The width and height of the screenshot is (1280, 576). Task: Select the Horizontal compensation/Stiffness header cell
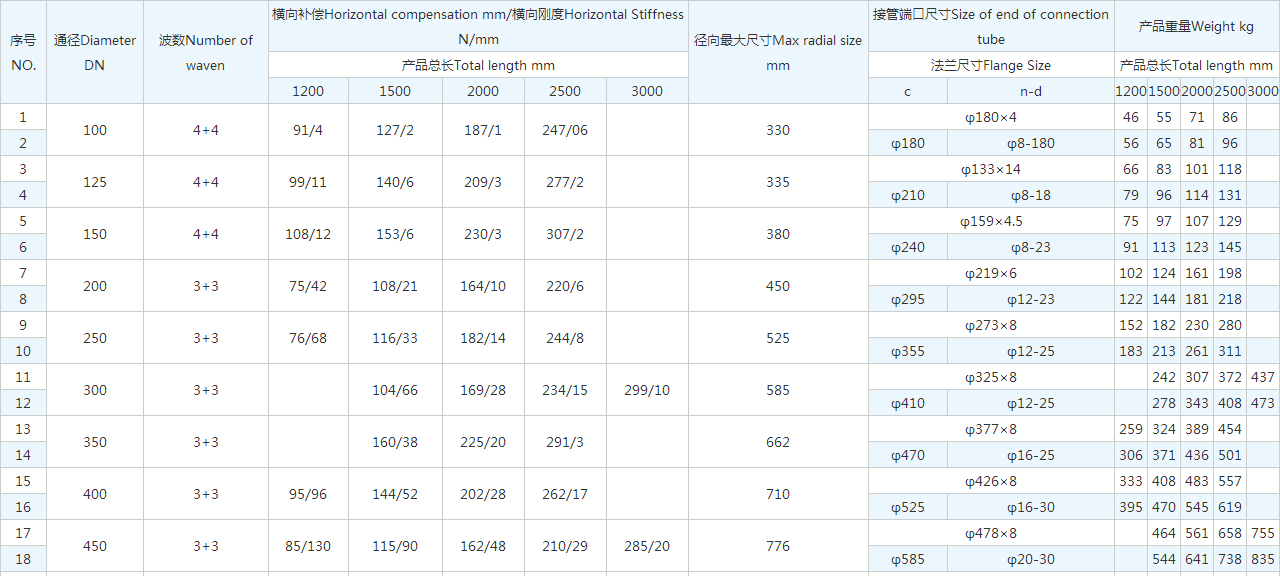(x=478, y=26)
